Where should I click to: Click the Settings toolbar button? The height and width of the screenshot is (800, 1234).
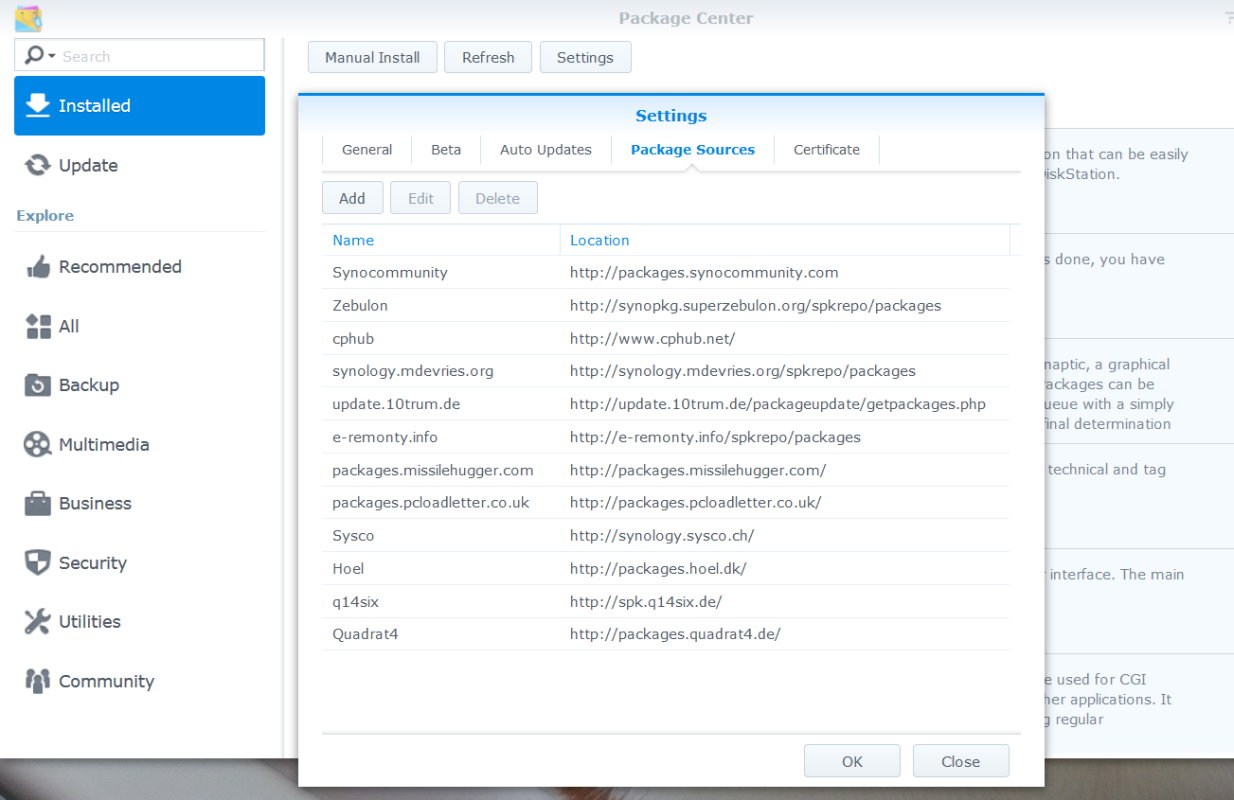(x=585, y=57)
